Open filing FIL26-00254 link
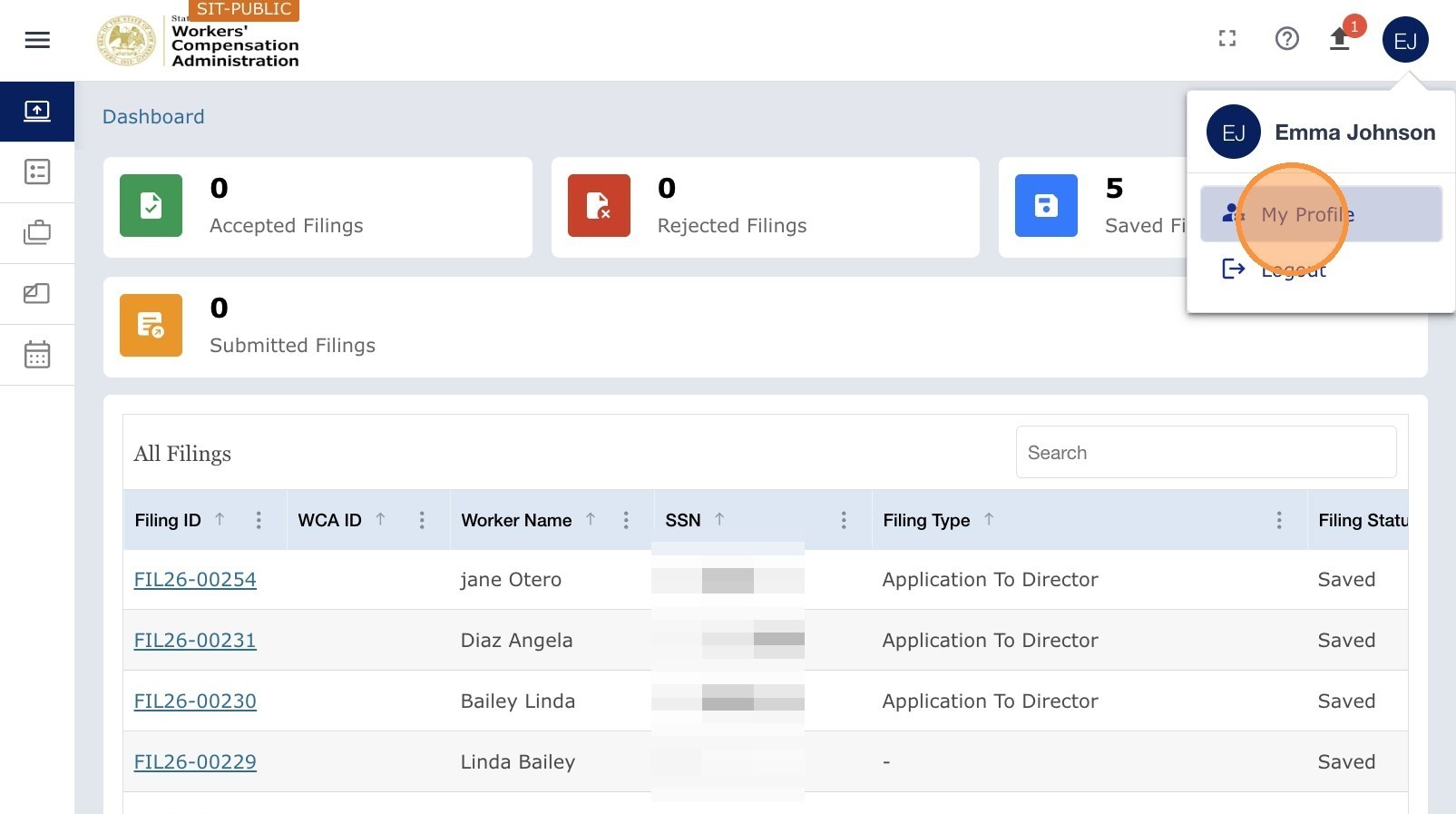The width and height of the screenshot is (1456, 814). tap(195, 580)
